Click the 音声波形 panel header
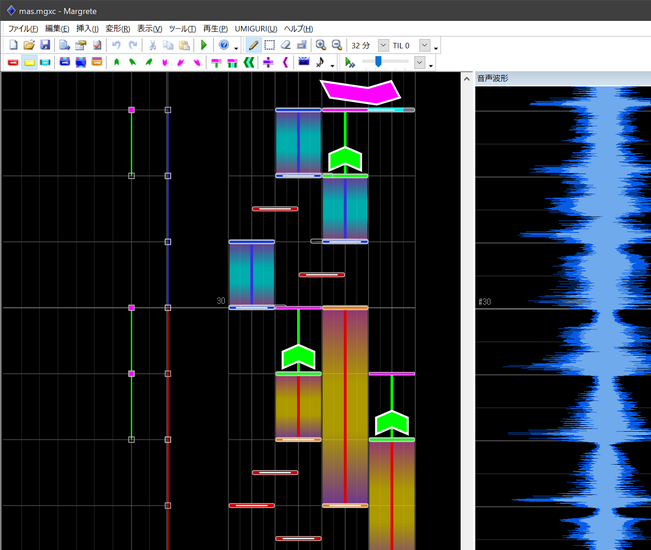The width and height of the screenshot is (651, 550). [x=492, y=78]
